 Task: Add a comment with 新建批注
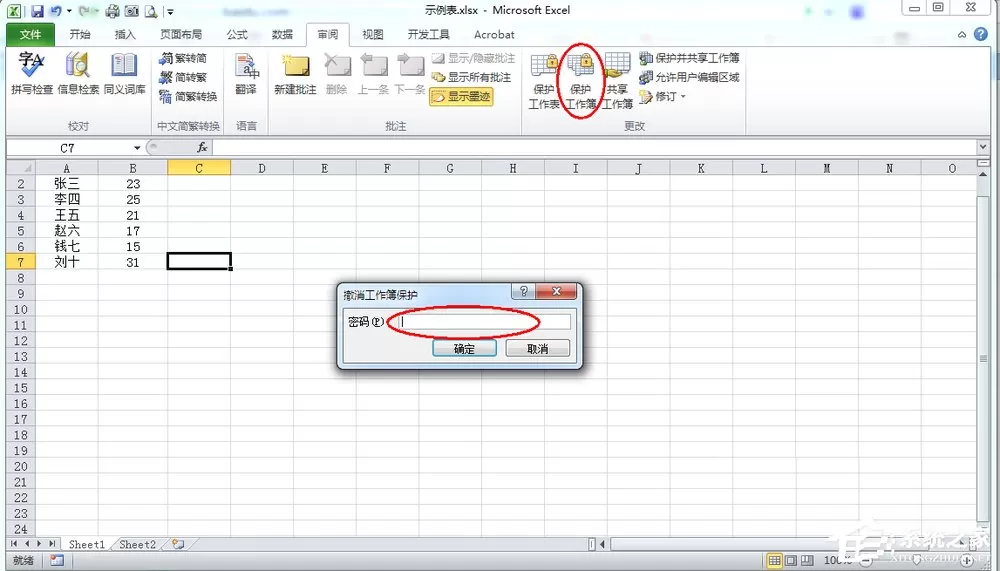[x=295, y=74]
